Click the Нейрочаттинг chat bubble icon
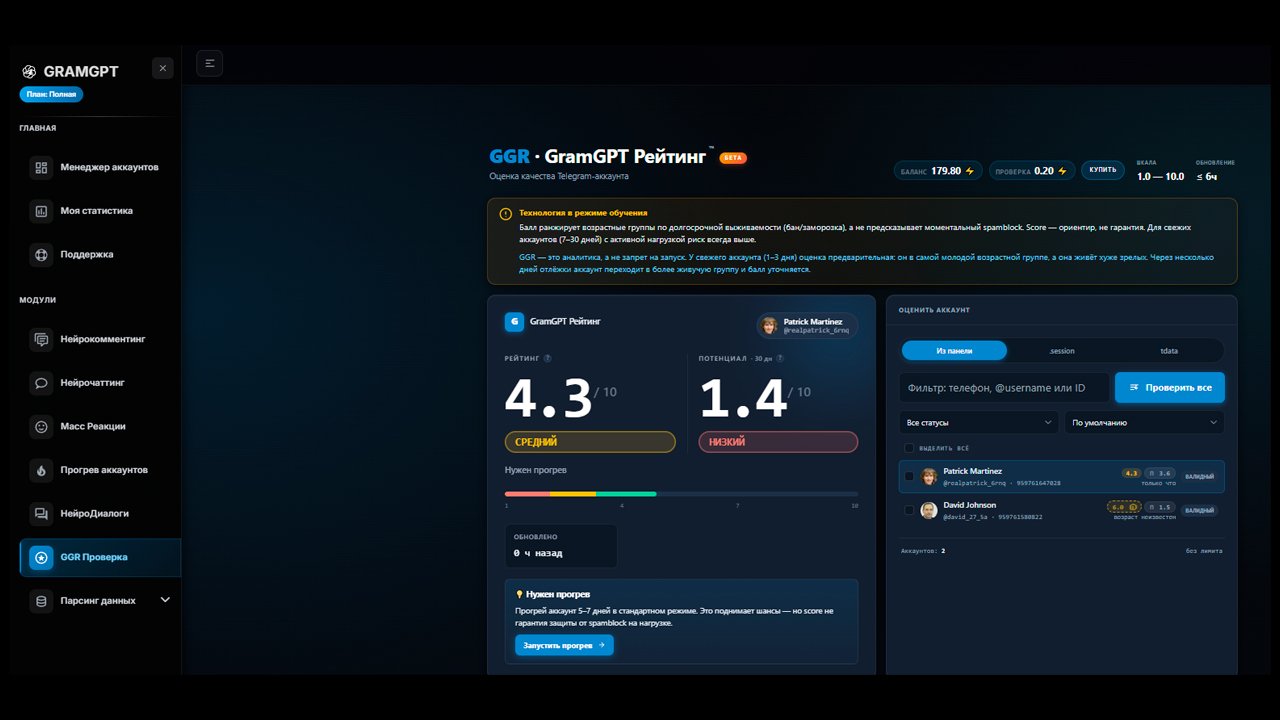 pos(41,382)
